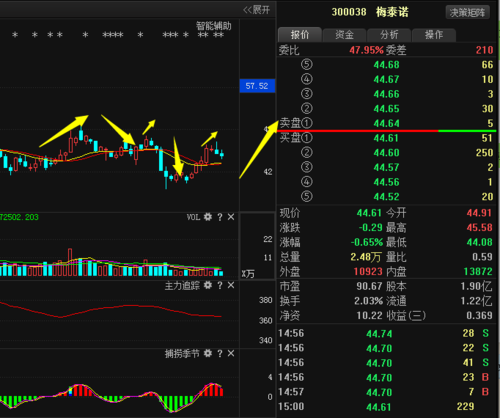Click 委差 value 210
This screenshot has height=418, width=500.
[x=484, y=50]
